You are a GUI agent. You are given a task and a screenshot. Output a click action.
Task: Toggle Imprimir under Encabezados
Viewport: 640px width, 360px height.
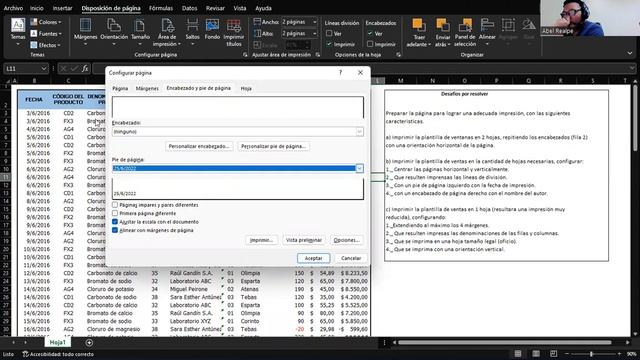pos(370,44)
